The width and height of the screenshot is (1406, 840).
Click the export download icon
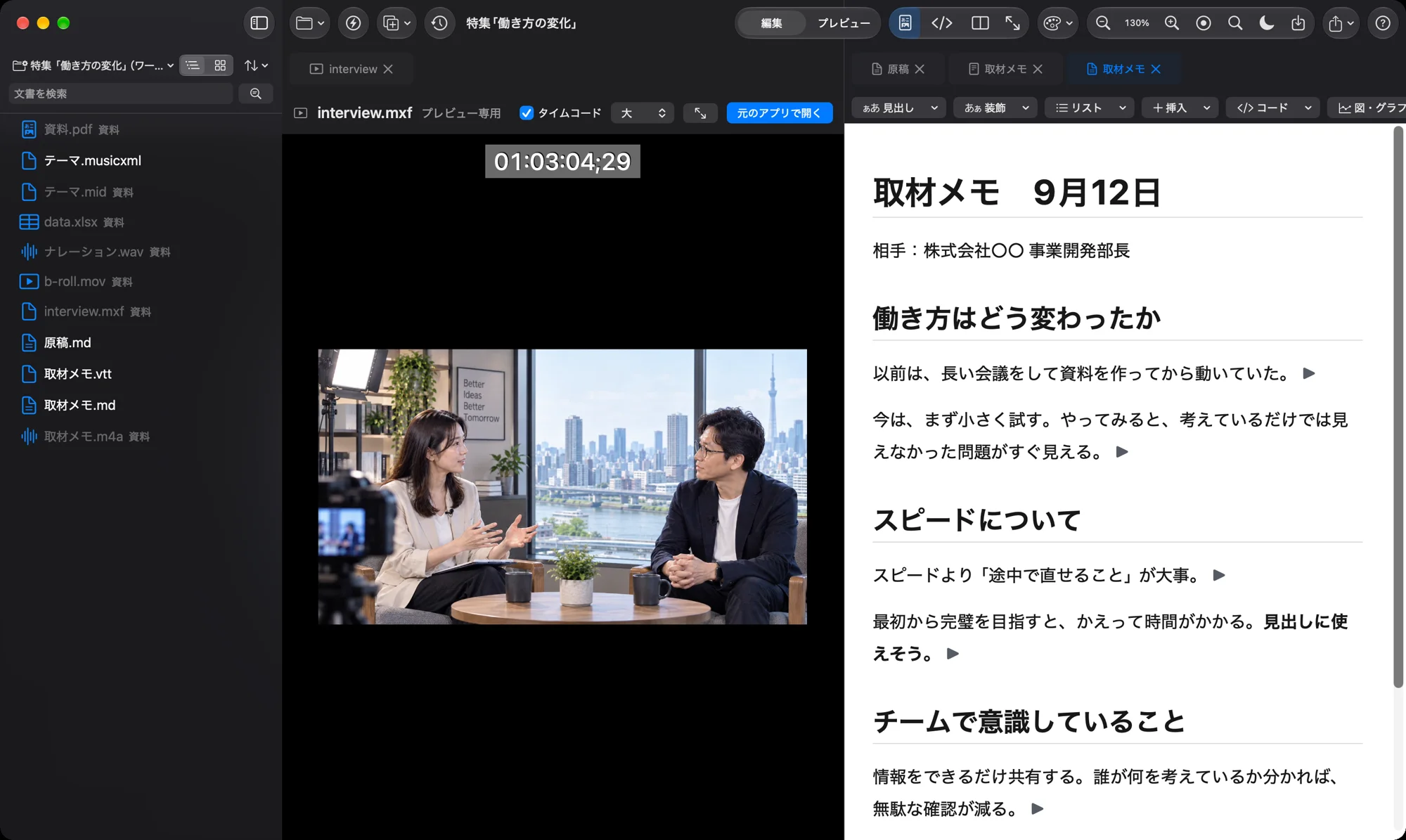click(x=1298, y=23)
